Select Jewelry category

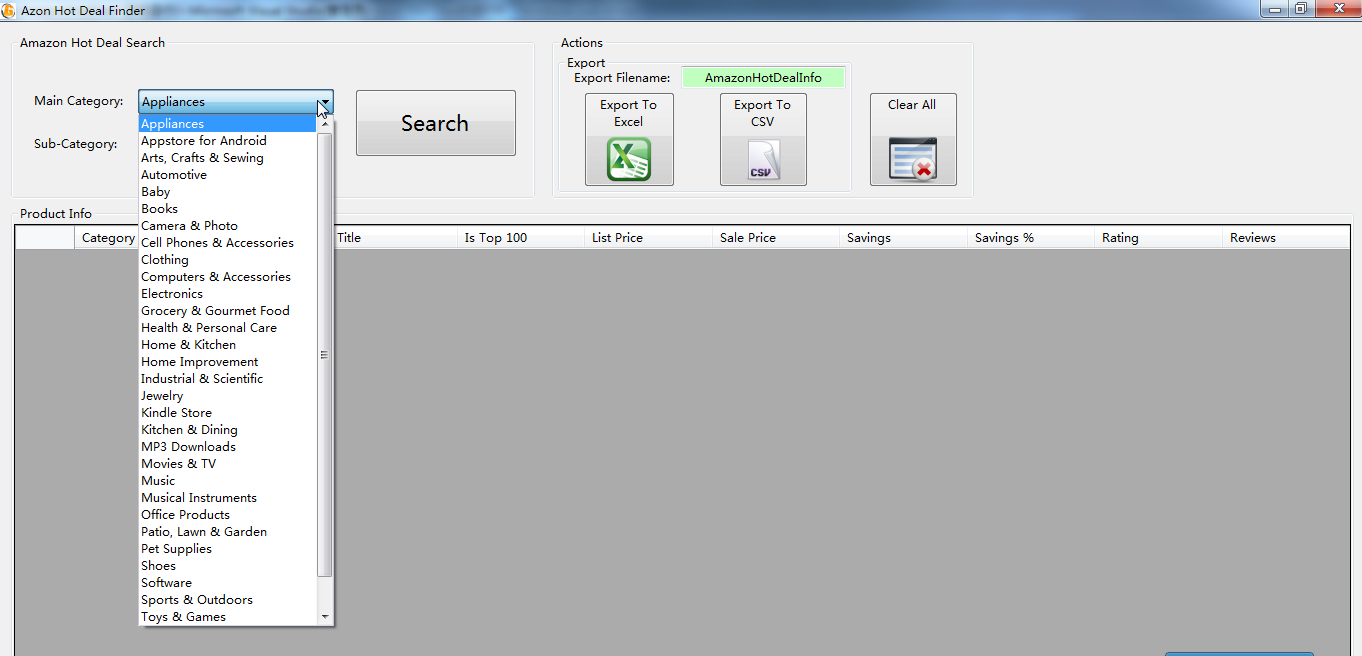click(x=227, y=396)
